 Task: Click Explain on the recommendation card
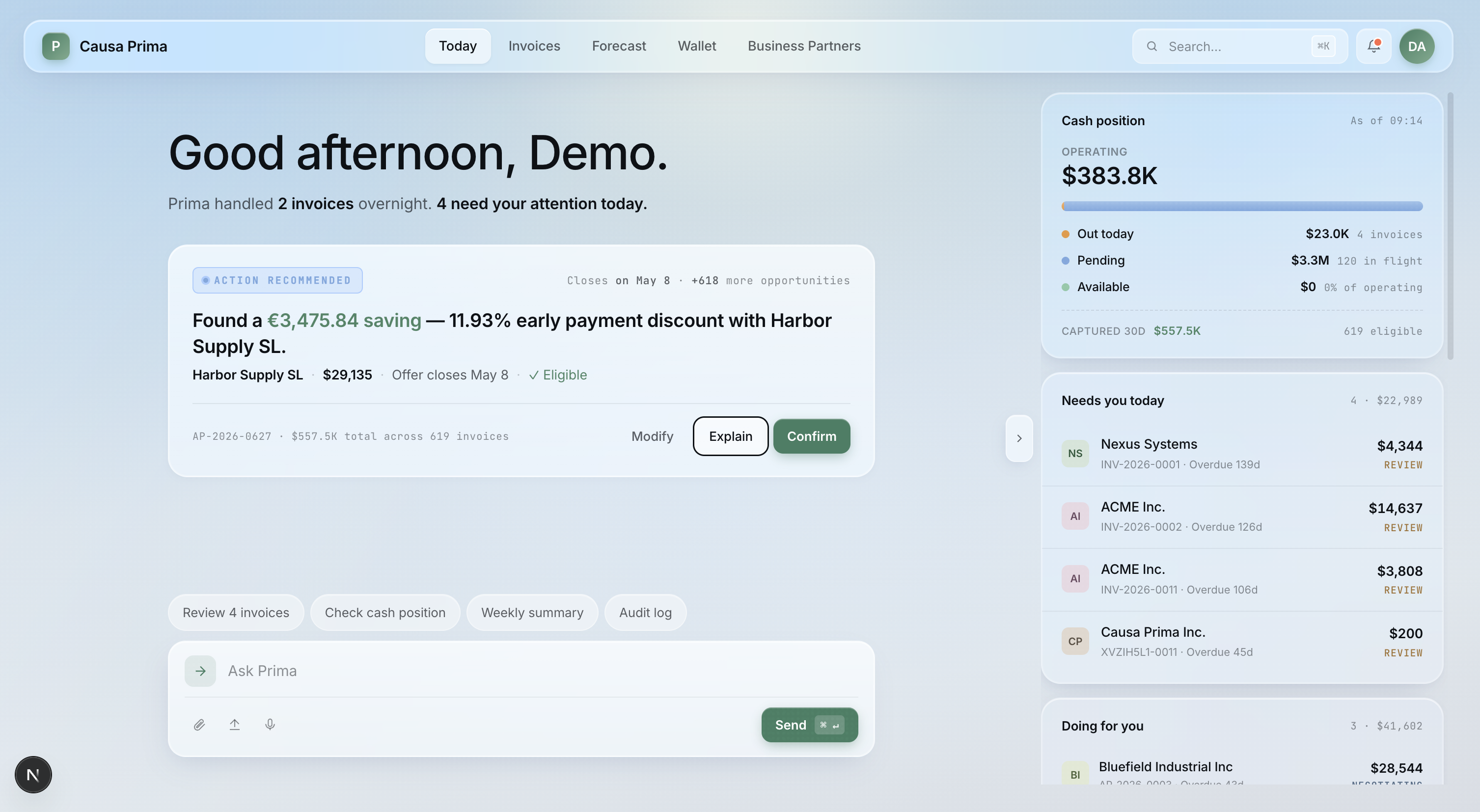pos(730,436)
